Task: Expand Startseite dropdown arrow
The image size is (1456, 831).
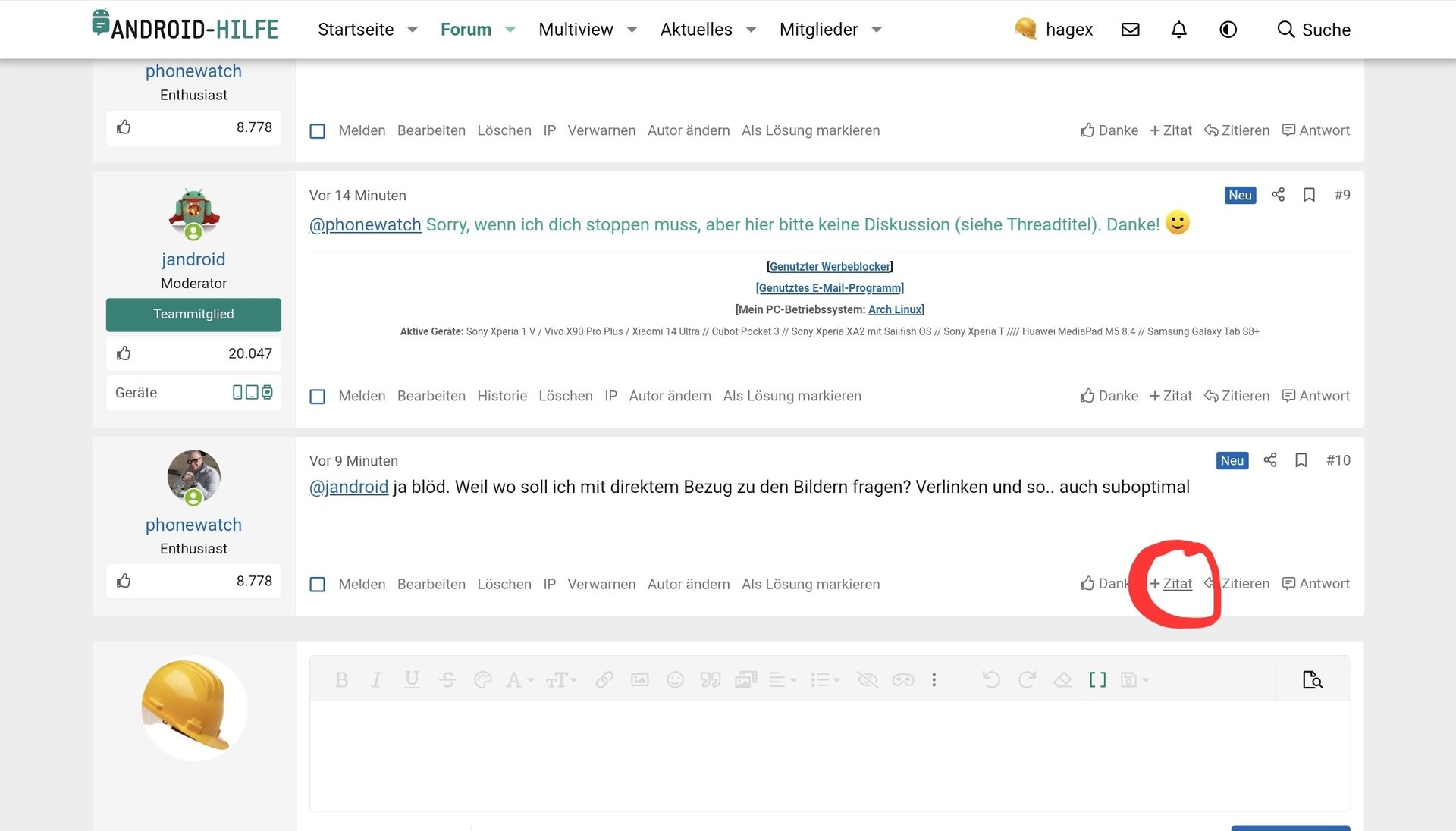Action: [x=413, y=30]
